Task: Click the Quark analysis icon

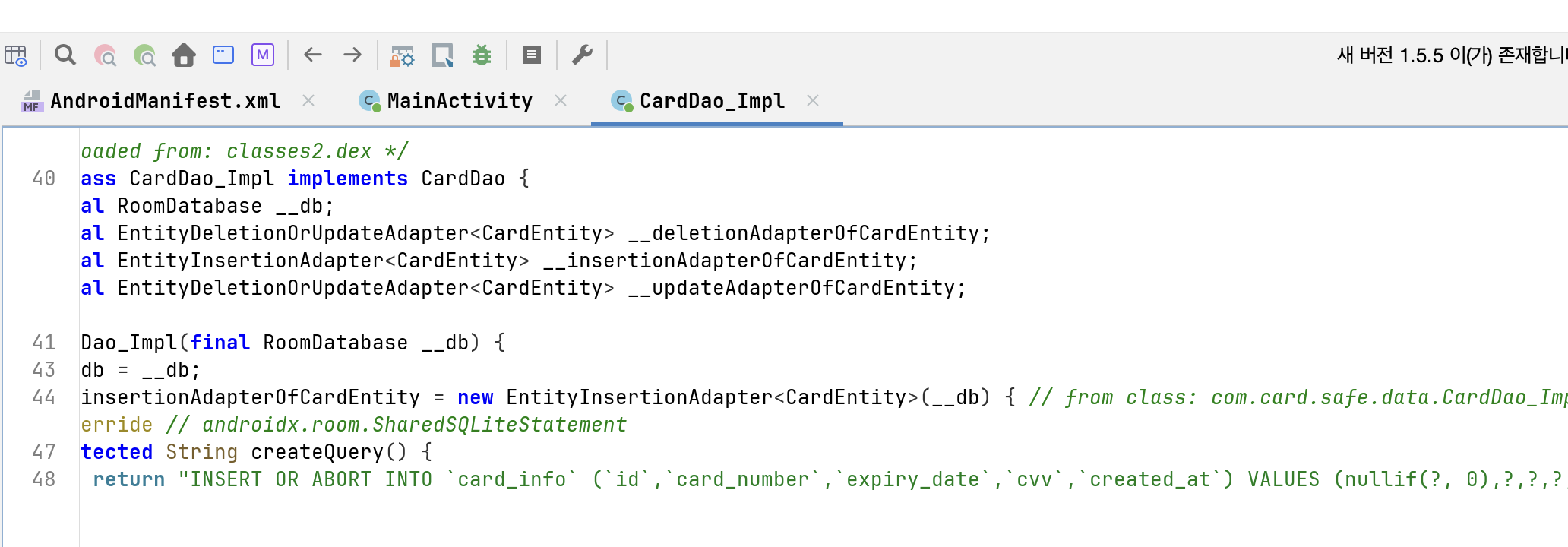Action: (442, 55)
